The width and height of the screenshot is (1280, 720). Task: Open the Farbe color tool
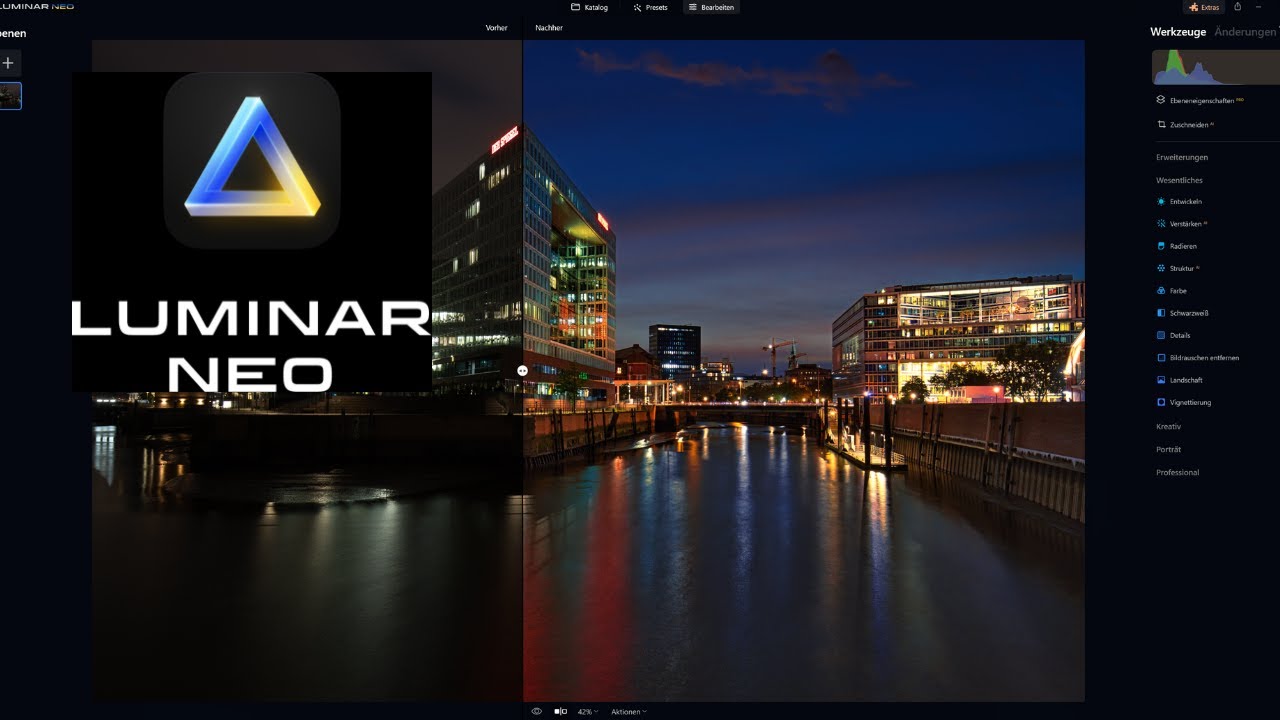(1171, 291)
